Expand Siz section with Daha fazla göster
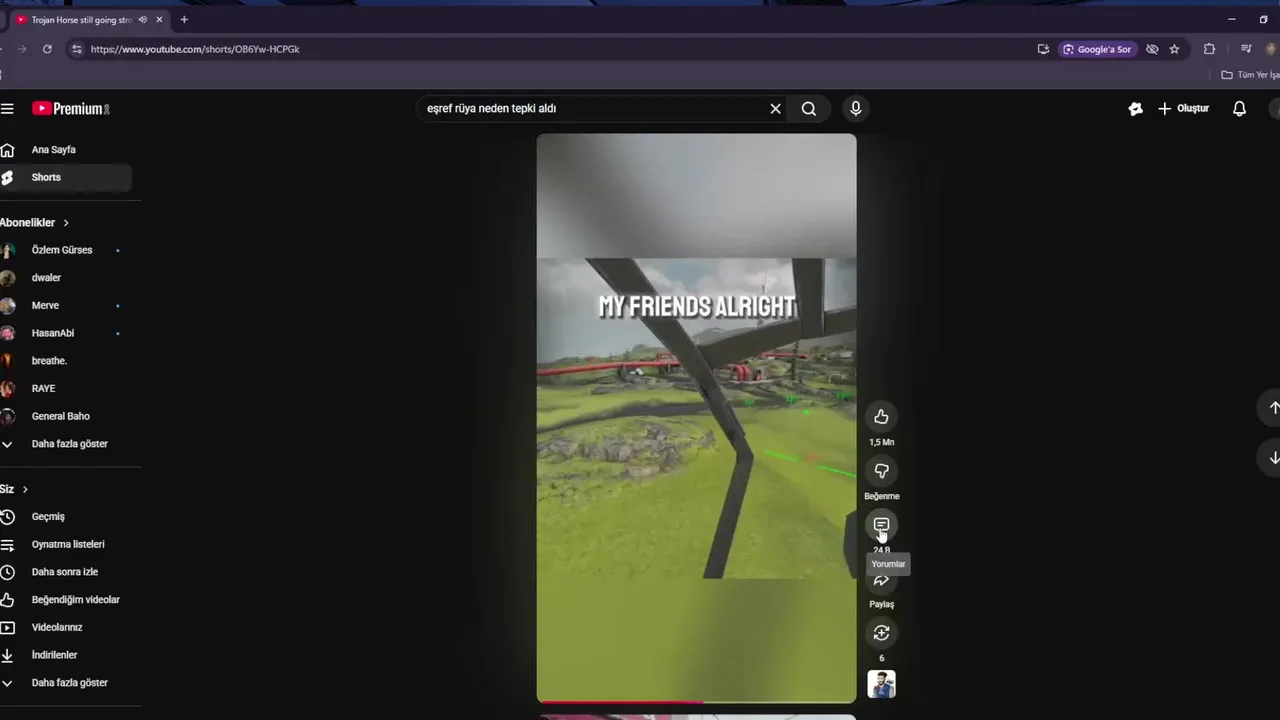The height and width of the screenshot is (720, 1280). coord(65,683)
